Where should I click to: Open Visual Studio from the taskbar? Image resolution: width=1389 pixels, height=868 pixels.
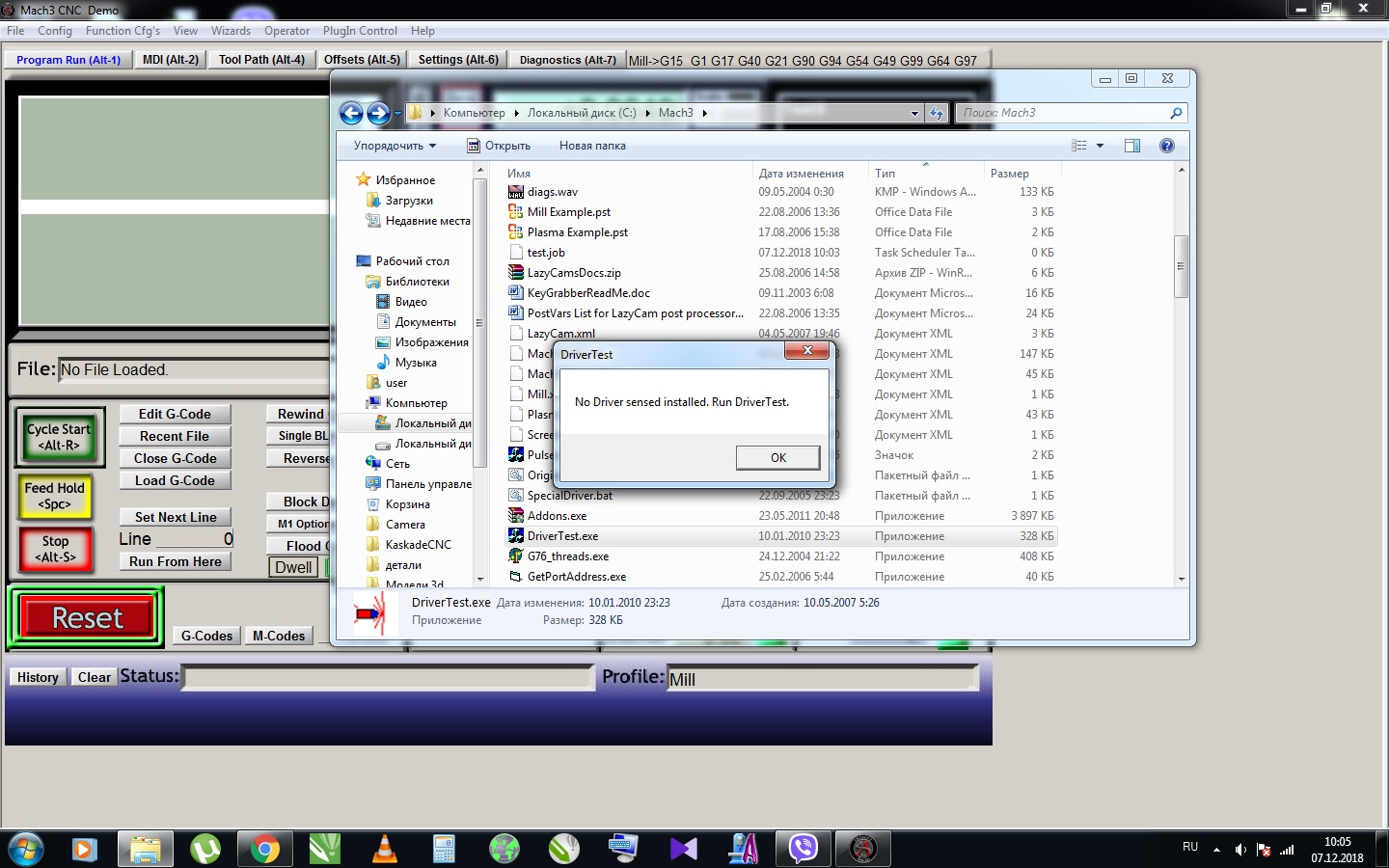684,849
